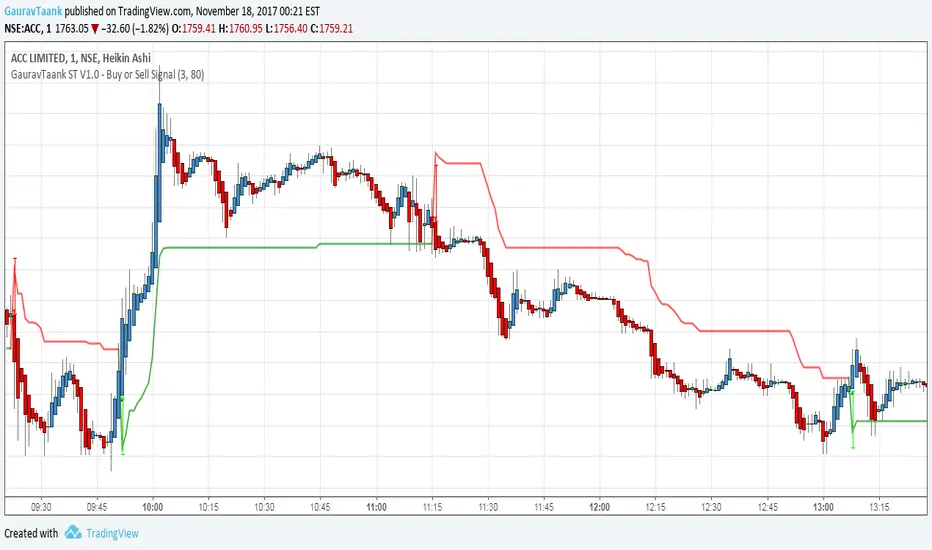Click the 09:30 time axis label
Viewport: 932px width, 550px height.
pyautogui.click(x=41, y=507)
